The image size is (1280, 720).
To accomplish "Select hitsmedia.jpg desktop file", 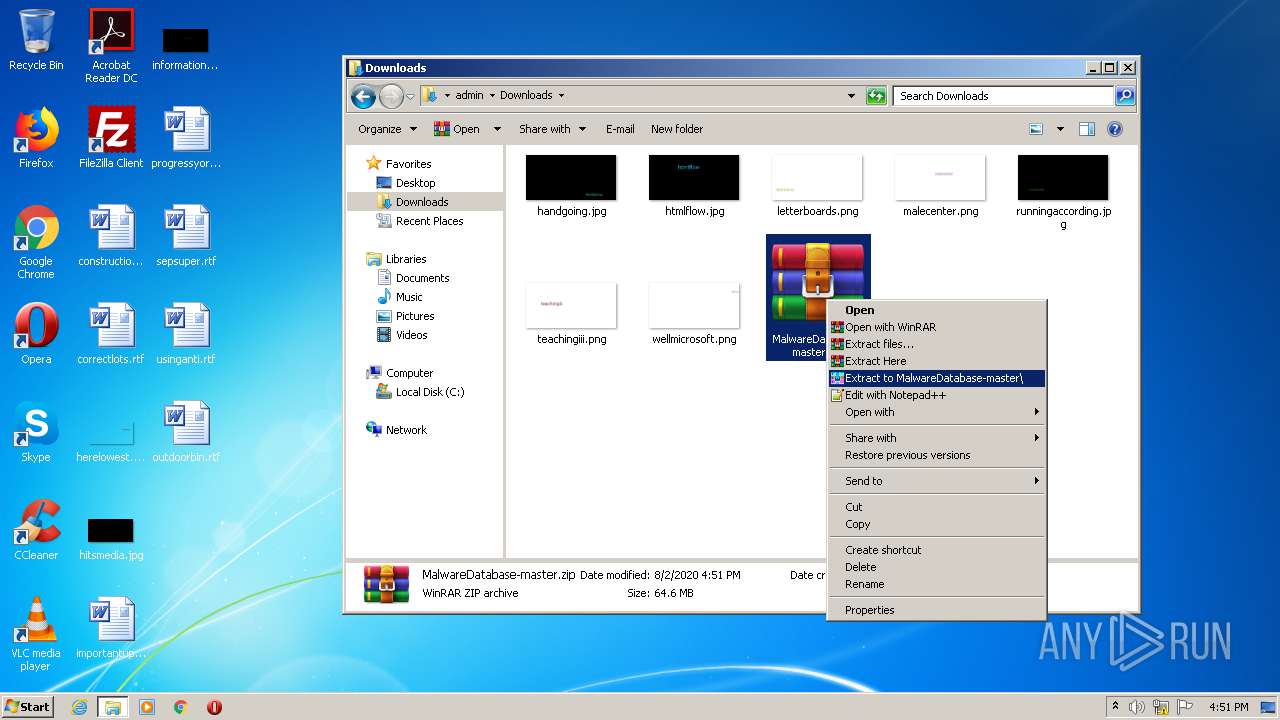I will (111, 538).
